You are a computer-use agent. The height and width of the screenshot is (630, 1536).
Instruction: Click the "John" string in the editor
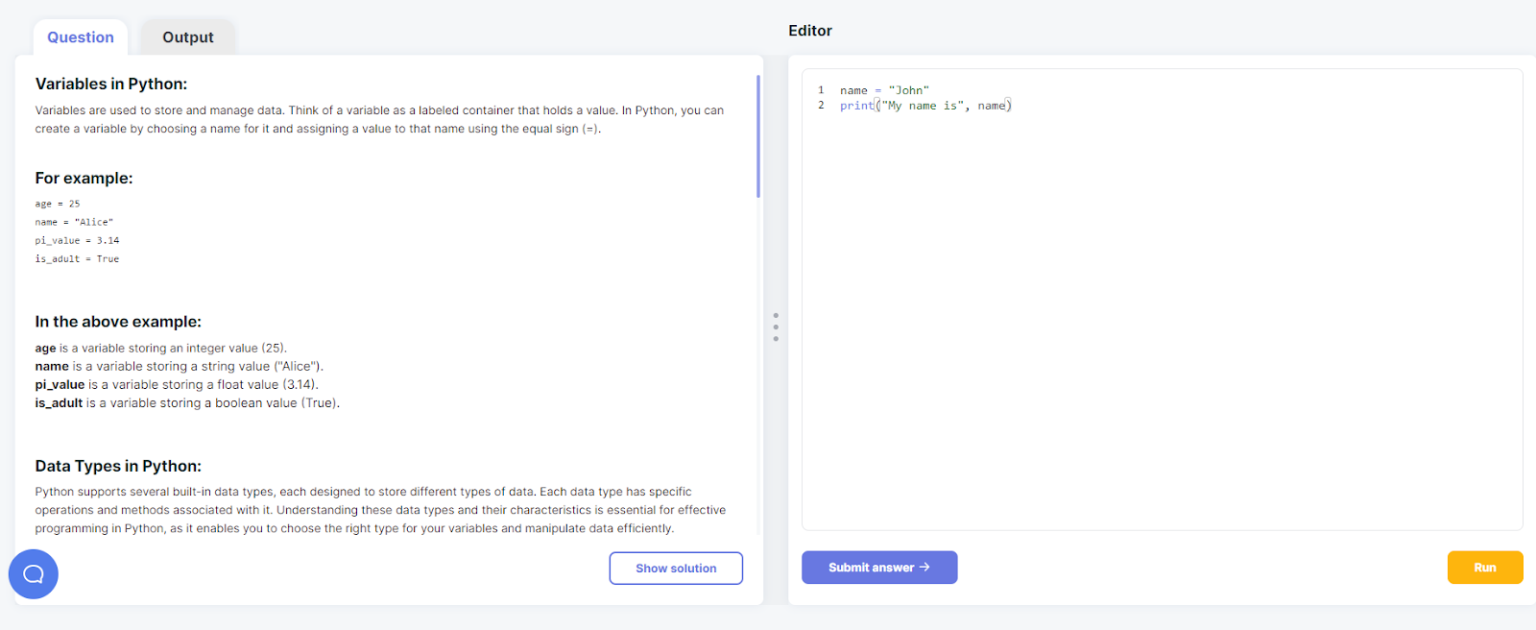tap(908, 90)
